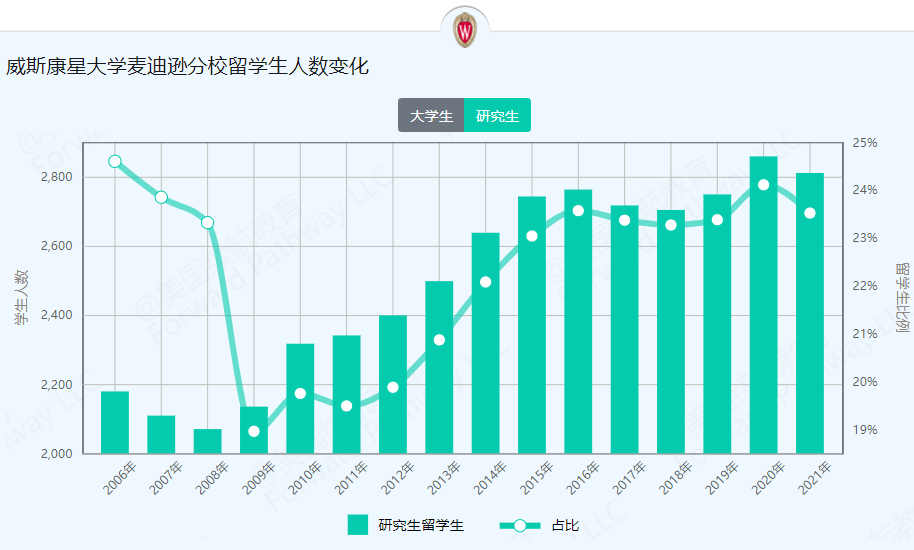The image size is (914, 550).
Task: Click the 2014年 bar
Action: pyautogui.click(x=486, y=343)
